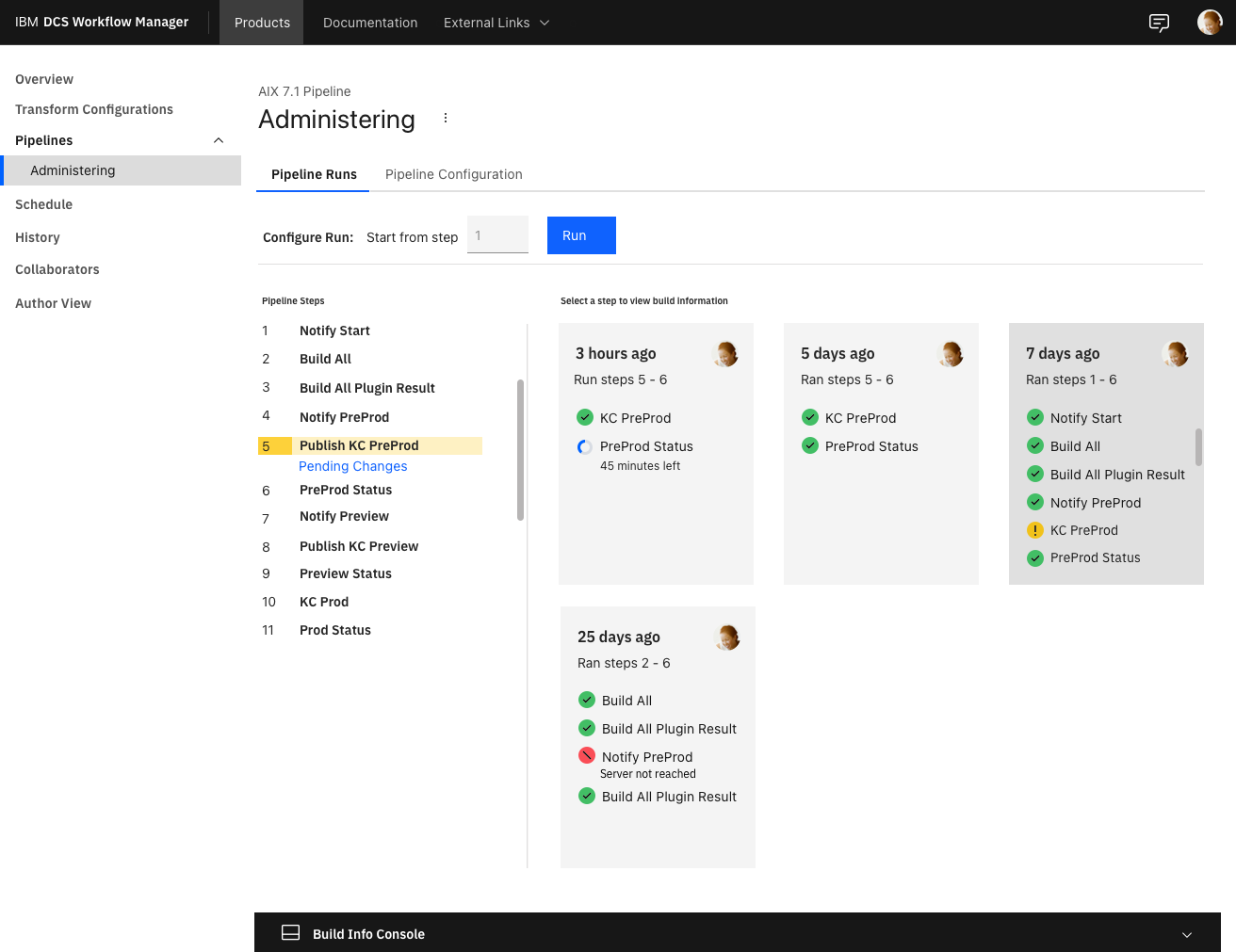Open the 25 days ago run card heading

click(619, 637)
